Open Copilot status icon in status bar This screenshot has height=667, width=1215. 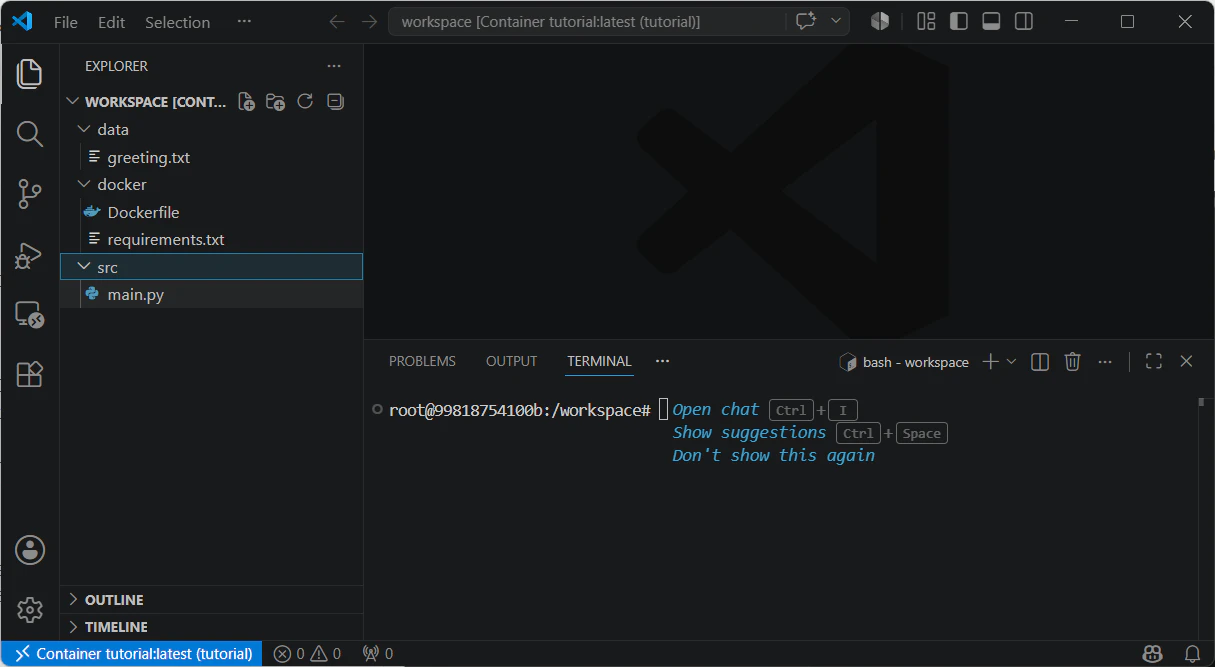(1153, 654)
